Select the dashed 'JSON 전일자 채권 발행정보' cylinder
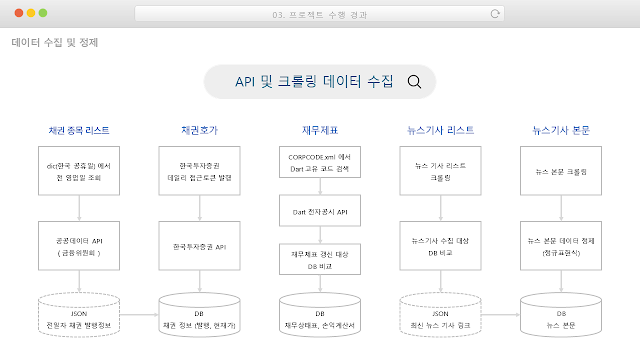This screenshot has height=360, width=640. [x=79, y=315]
